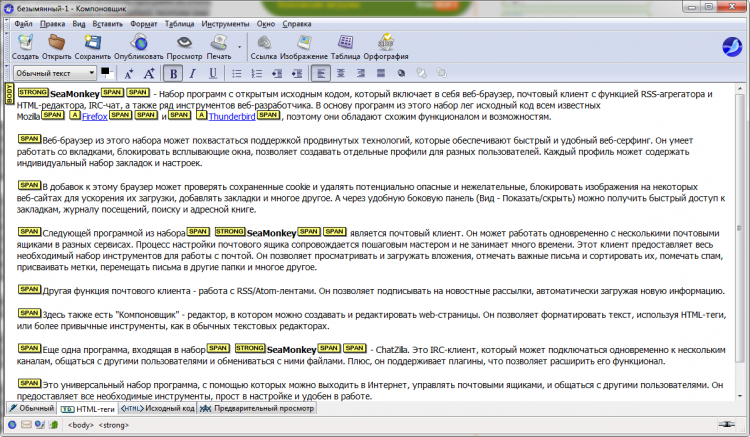Open the Обычный текст paragraph format dropdown
The image size is (750, 437).
click(55, 73)
